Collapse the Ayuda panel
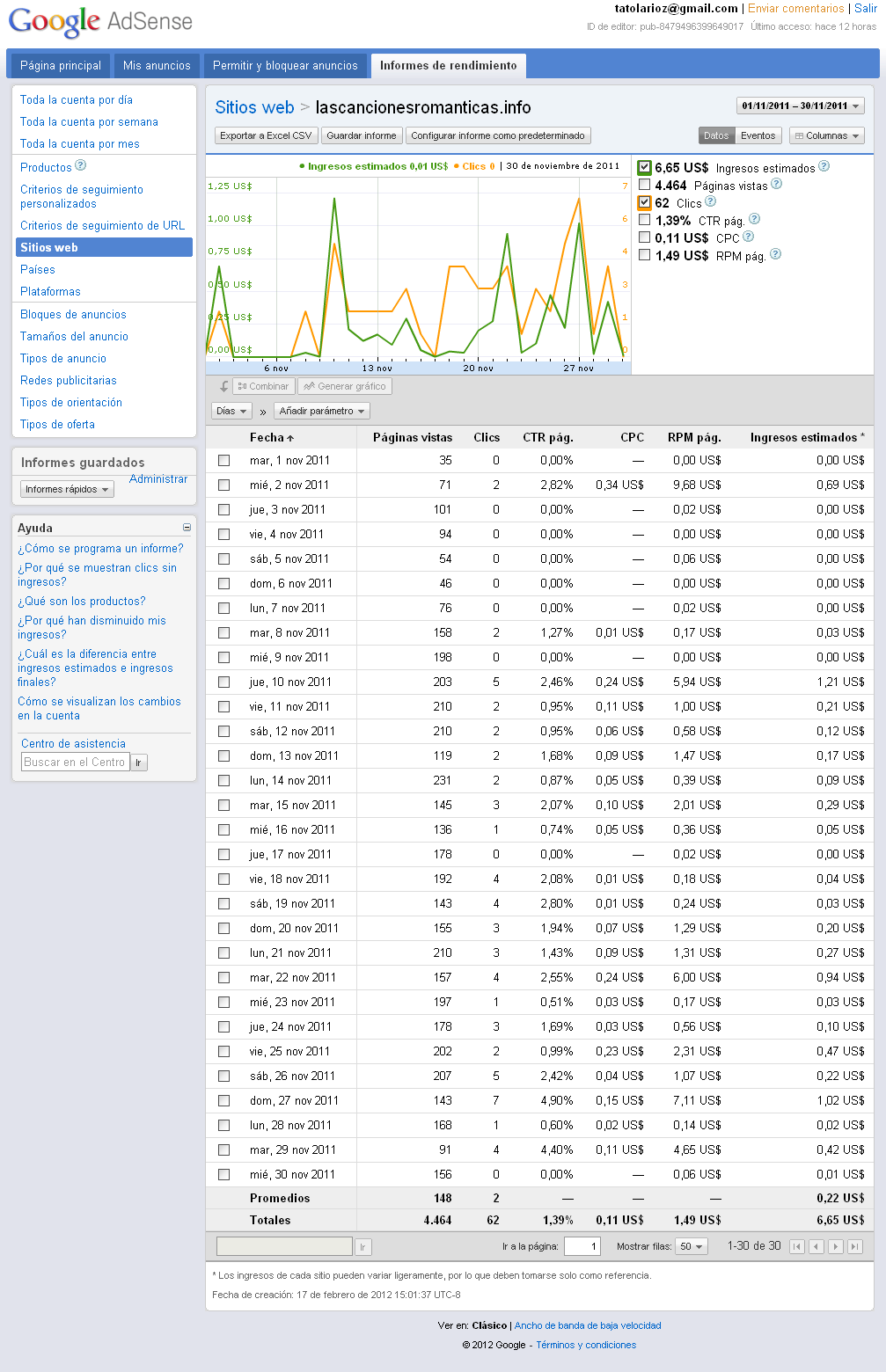 pyautogui.click(x=187, y=528)
